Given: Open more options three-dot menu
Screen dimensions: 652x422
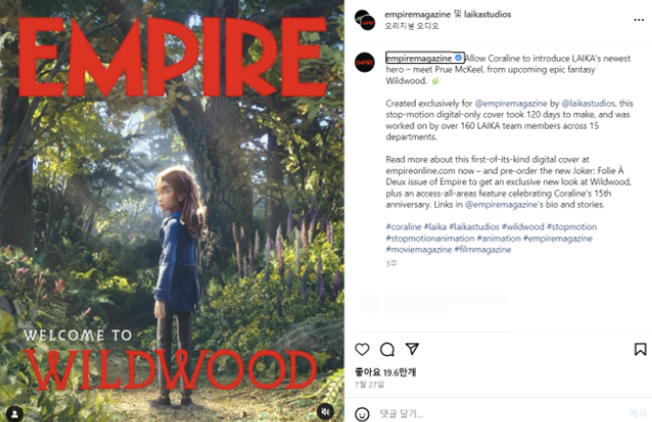Looking at the screenshot, I should 639,20.
